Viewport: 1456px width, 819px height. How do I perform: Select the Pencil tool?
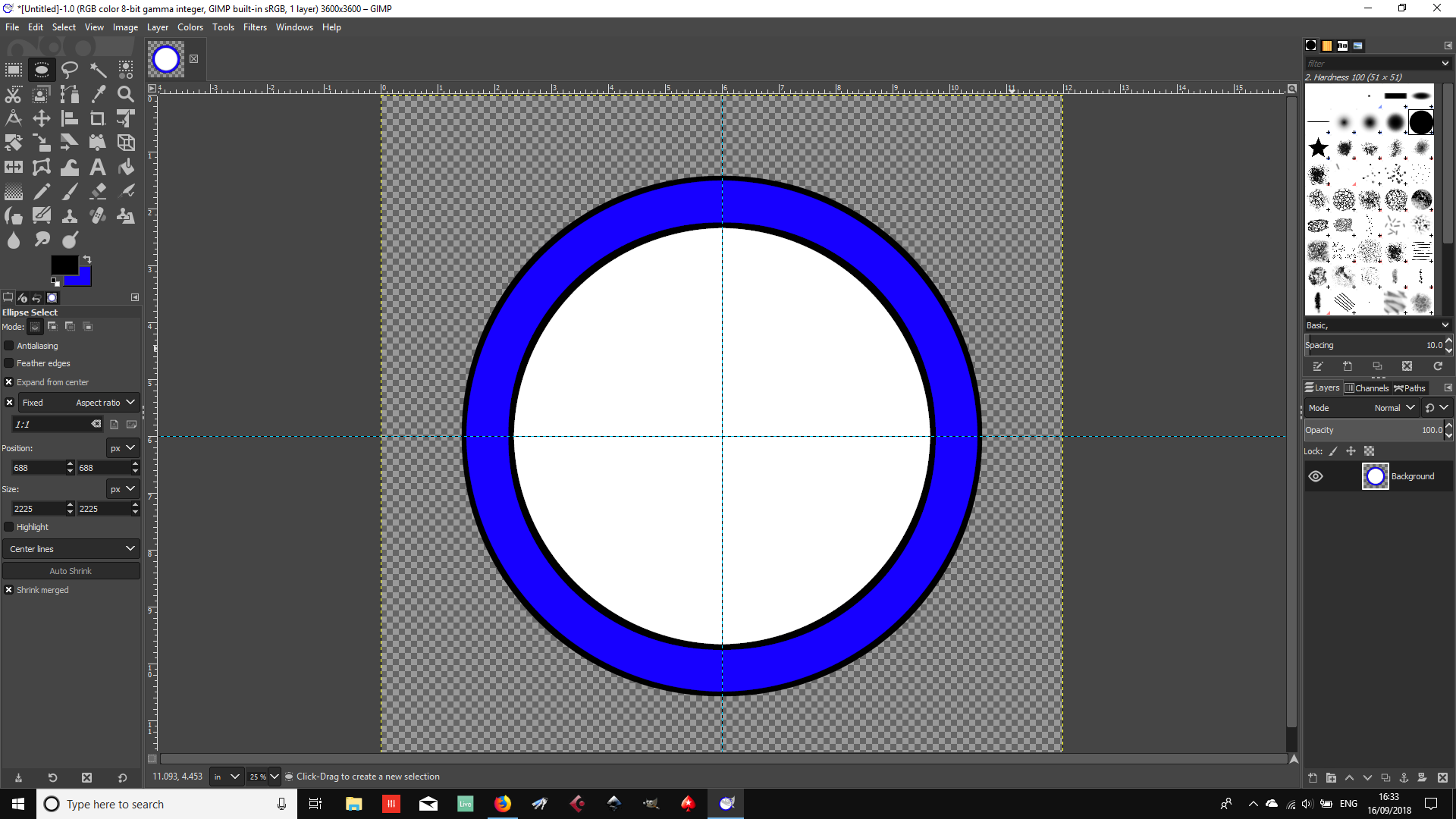[42, 191]
